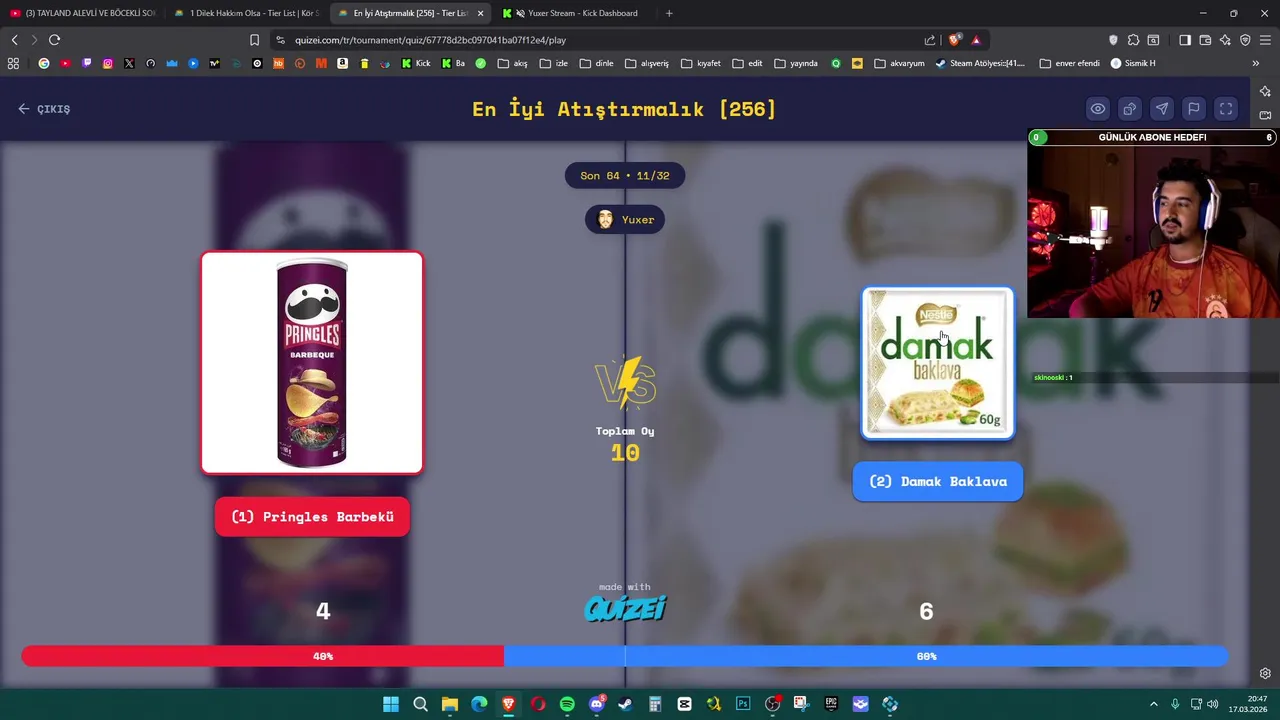Screen dimensions: 1280x720
Task: Bookmark this page icon
Action: pyautogui.click(x=254, y=40)
